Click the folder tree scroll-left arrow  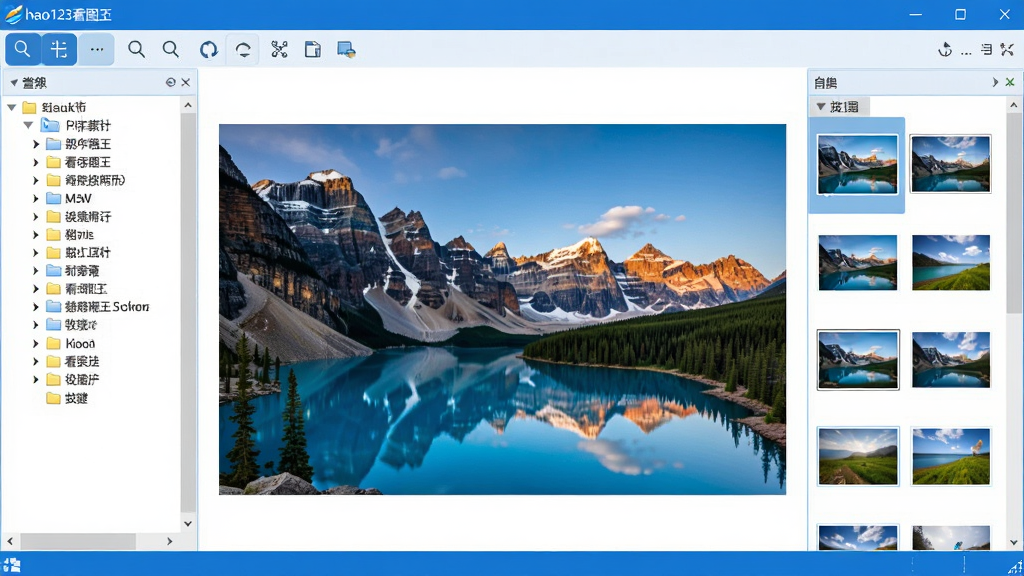tap(10, 541)
